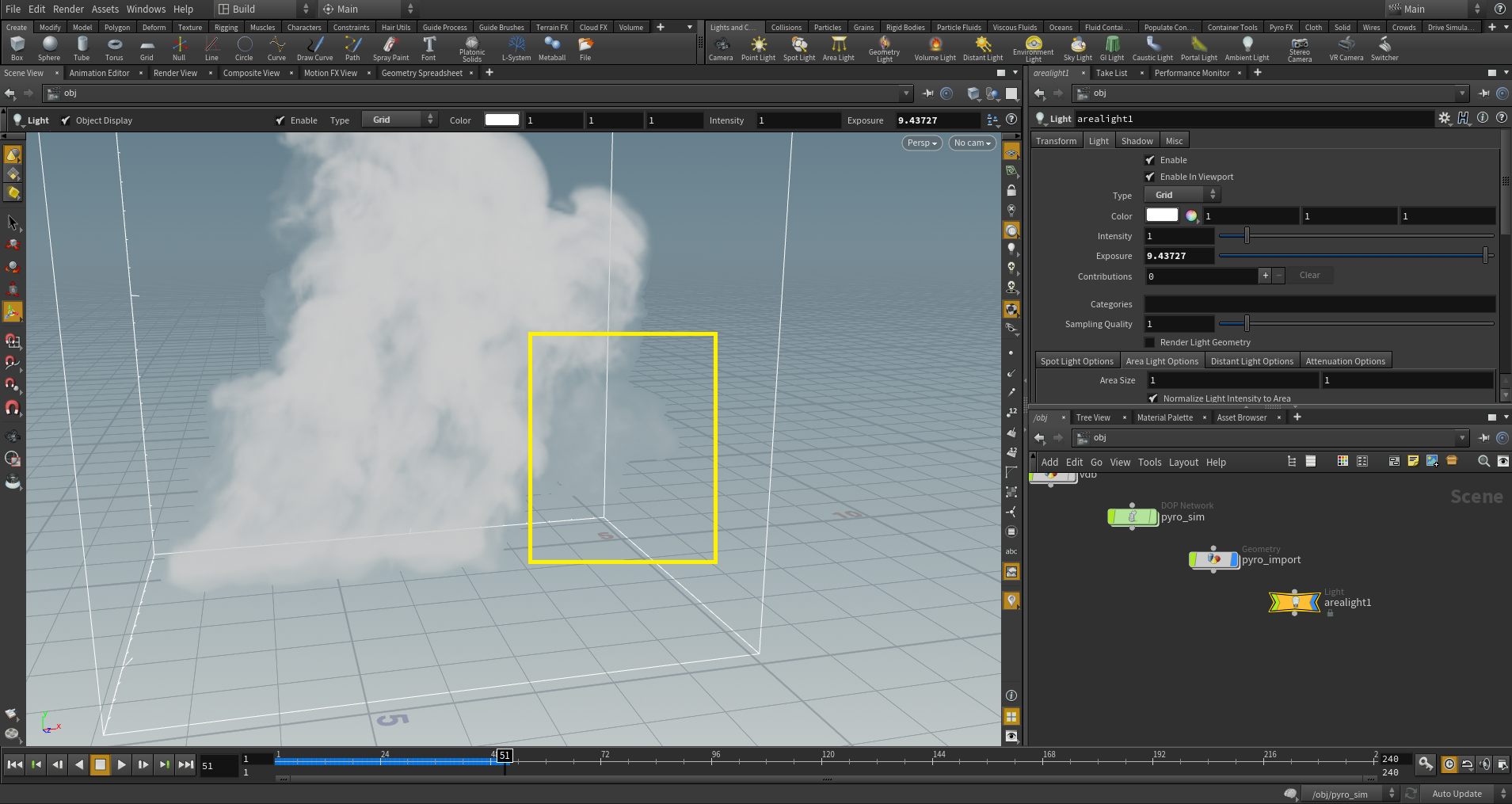This screenshot has height=804, width=1512.
Task: Choose the Spray Paint tool
Action: [390, 48]
